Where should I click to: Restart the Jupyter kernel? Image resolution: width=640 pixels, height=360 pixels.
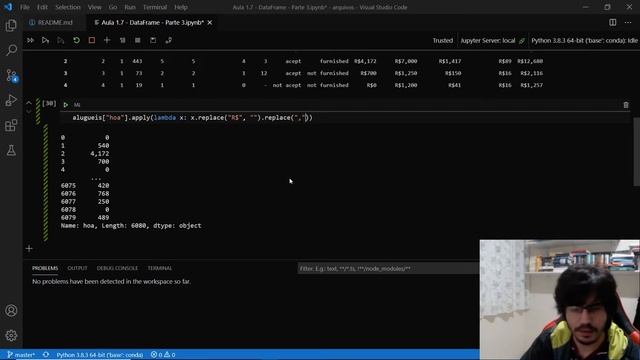pyautogui.click(x=76, y=40)
